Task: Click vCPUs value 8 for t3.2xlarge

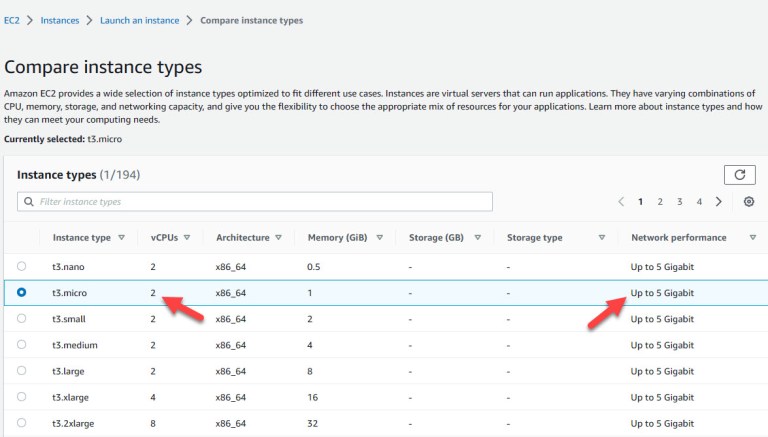Action: 153,423
